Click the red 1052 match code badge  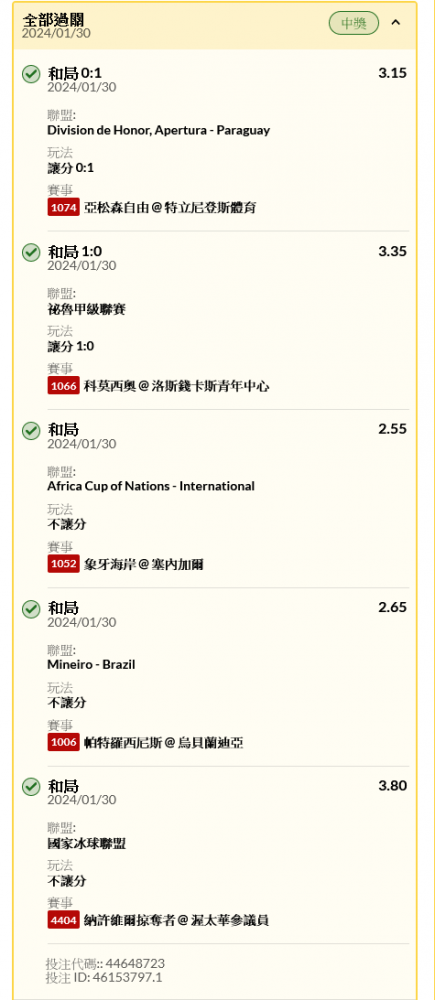pyautogui.click(x=63, y=564)
